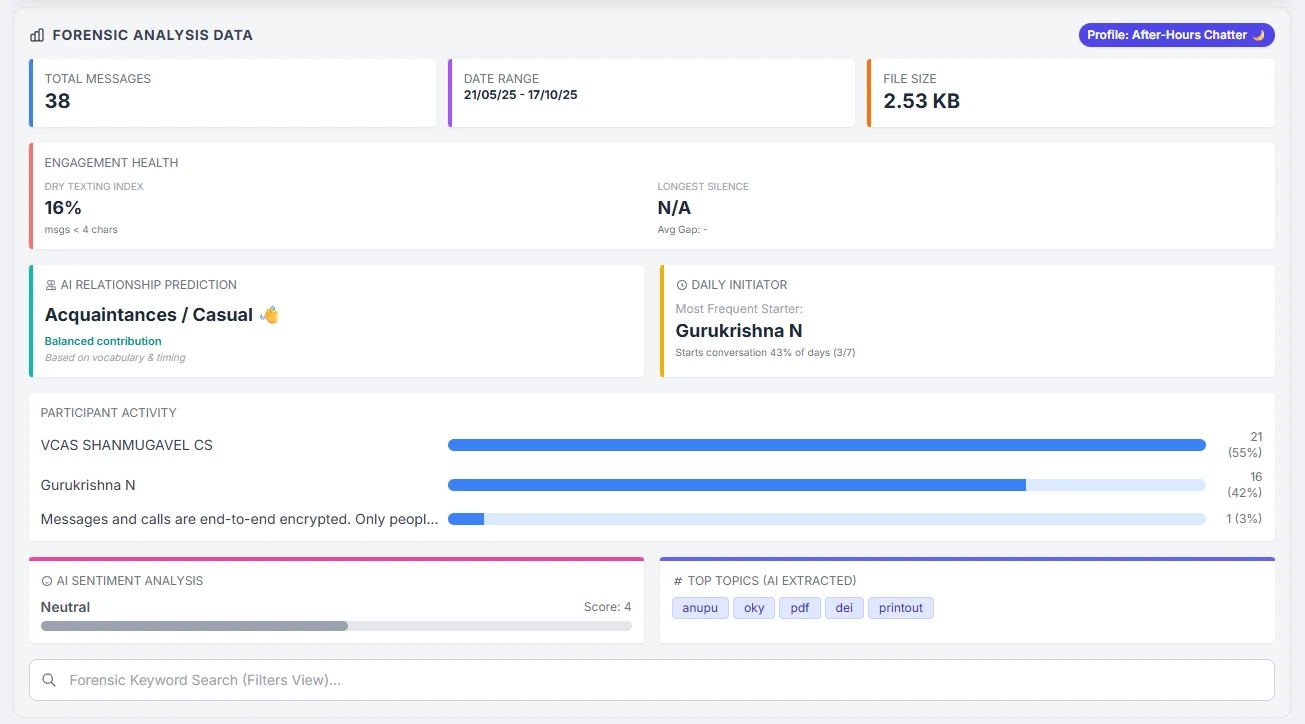Viewport: 1305px width, 724px height.
Task: Click the bar chart icon beside Forensic Analysis Data
Action: pyautogui.click(x=37, y=35)
